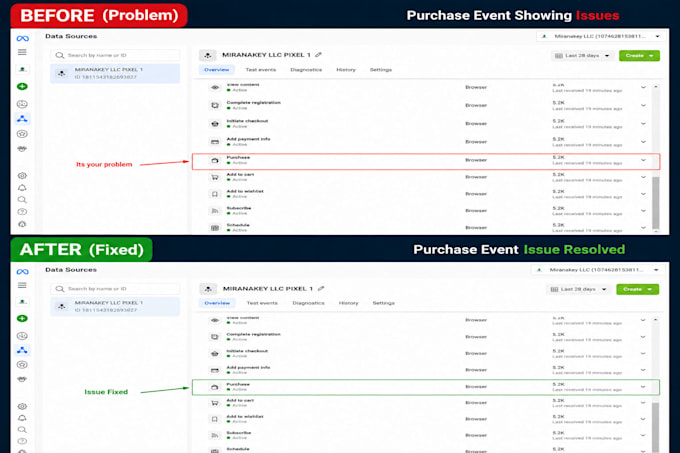Click the Add payment info event name in AFTER screenshot
680x453 pixels.
248,367
